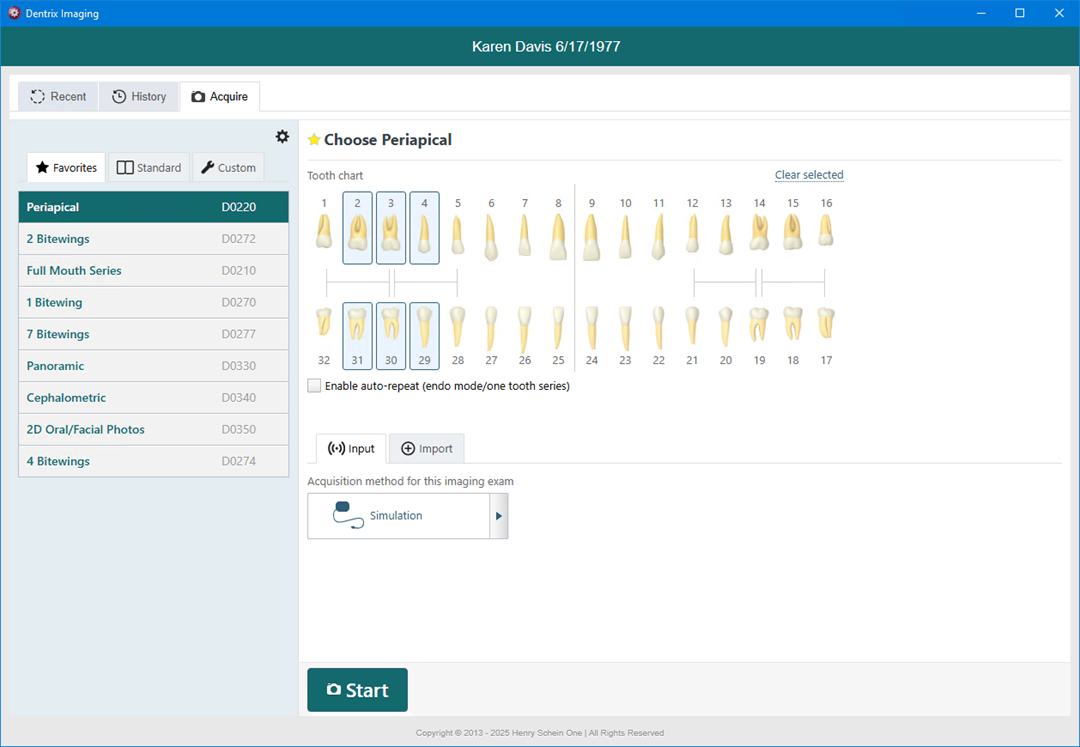
Task: Click the Clear selected link
Action: (809, 175)
